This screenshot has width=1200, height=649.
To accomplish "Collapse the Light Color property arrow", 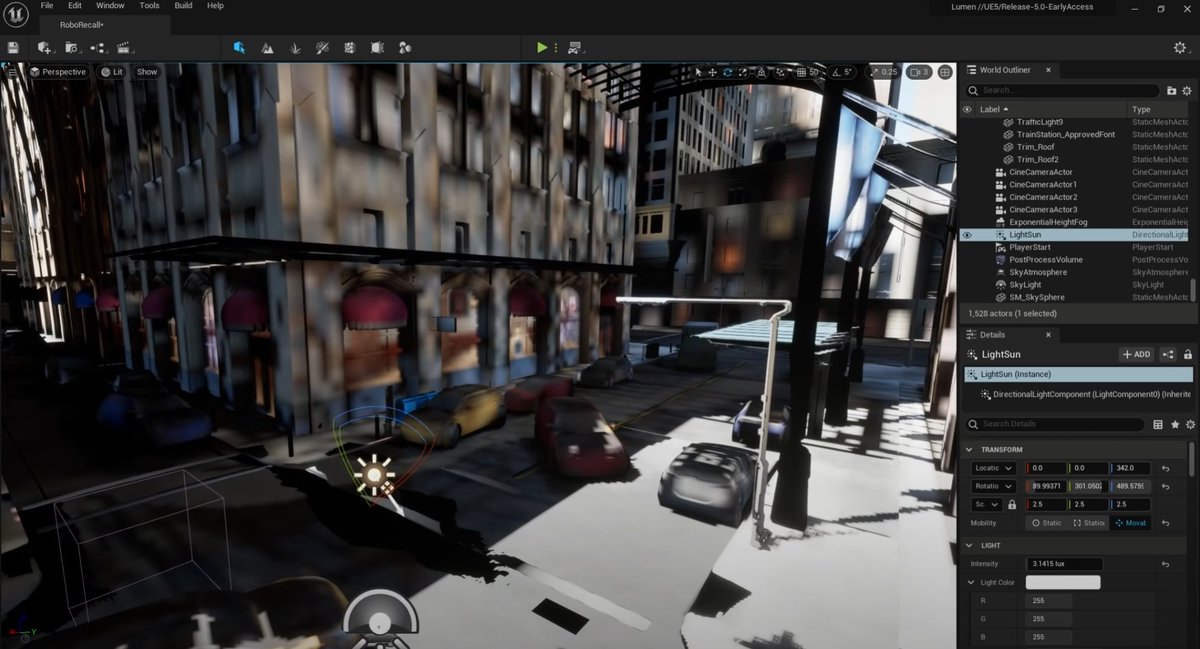I will (x=971, y=582).
